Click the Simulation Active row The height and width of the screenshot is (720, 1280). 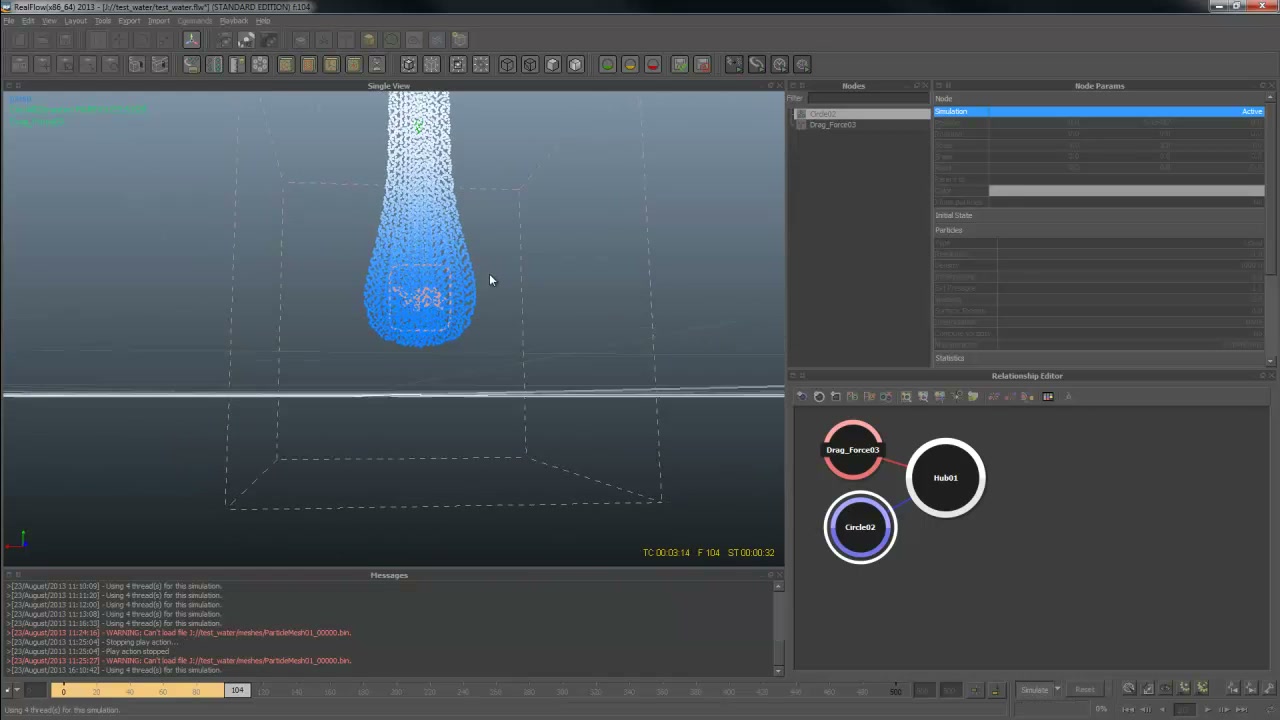click(1099, 112)
